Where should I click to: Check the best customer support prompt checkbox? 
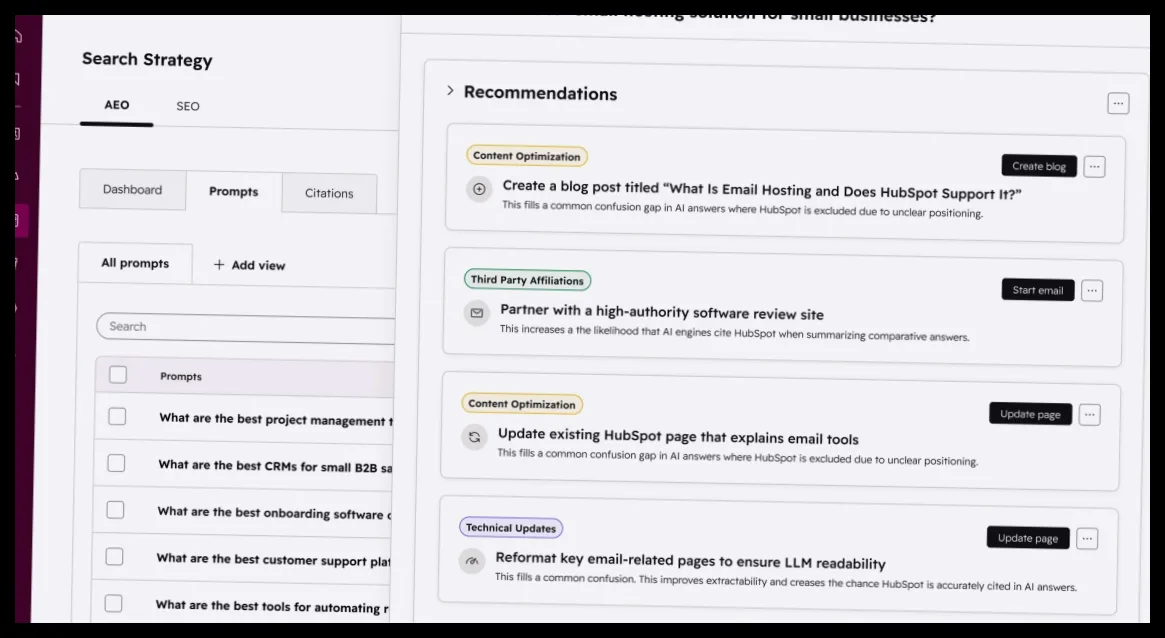pyautogui.click(x=114, y=557)
